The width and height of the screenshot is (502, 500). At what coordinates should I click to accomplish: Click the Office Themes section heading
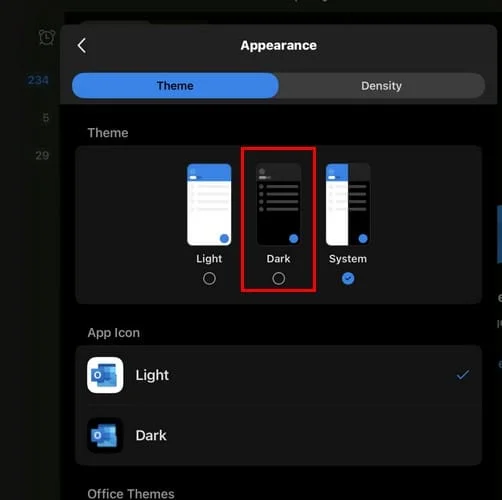coord(131,493)
